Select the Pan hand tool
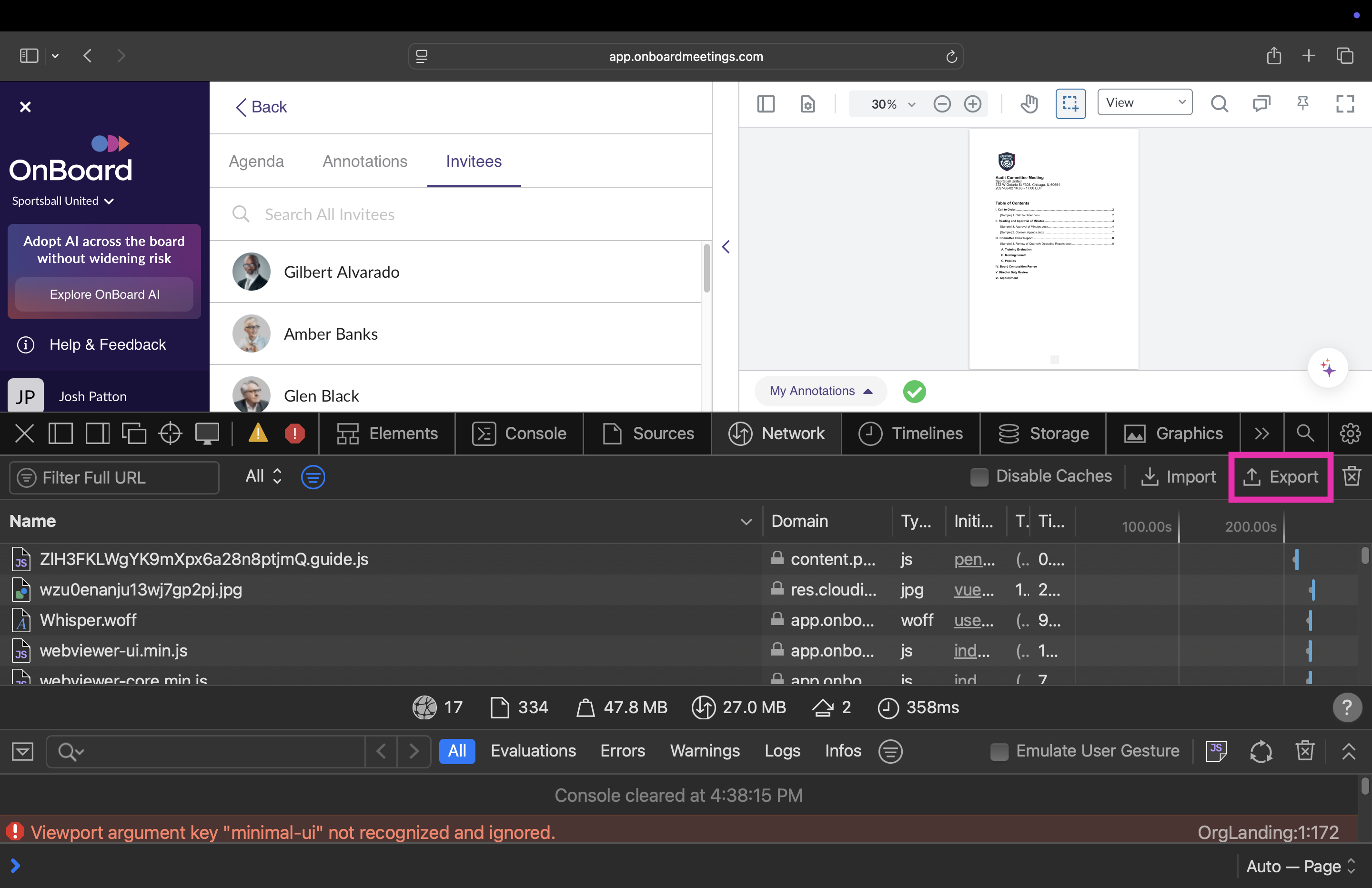The width and height of the screenshot is (1372, 888). click(x=1029, y=104)
